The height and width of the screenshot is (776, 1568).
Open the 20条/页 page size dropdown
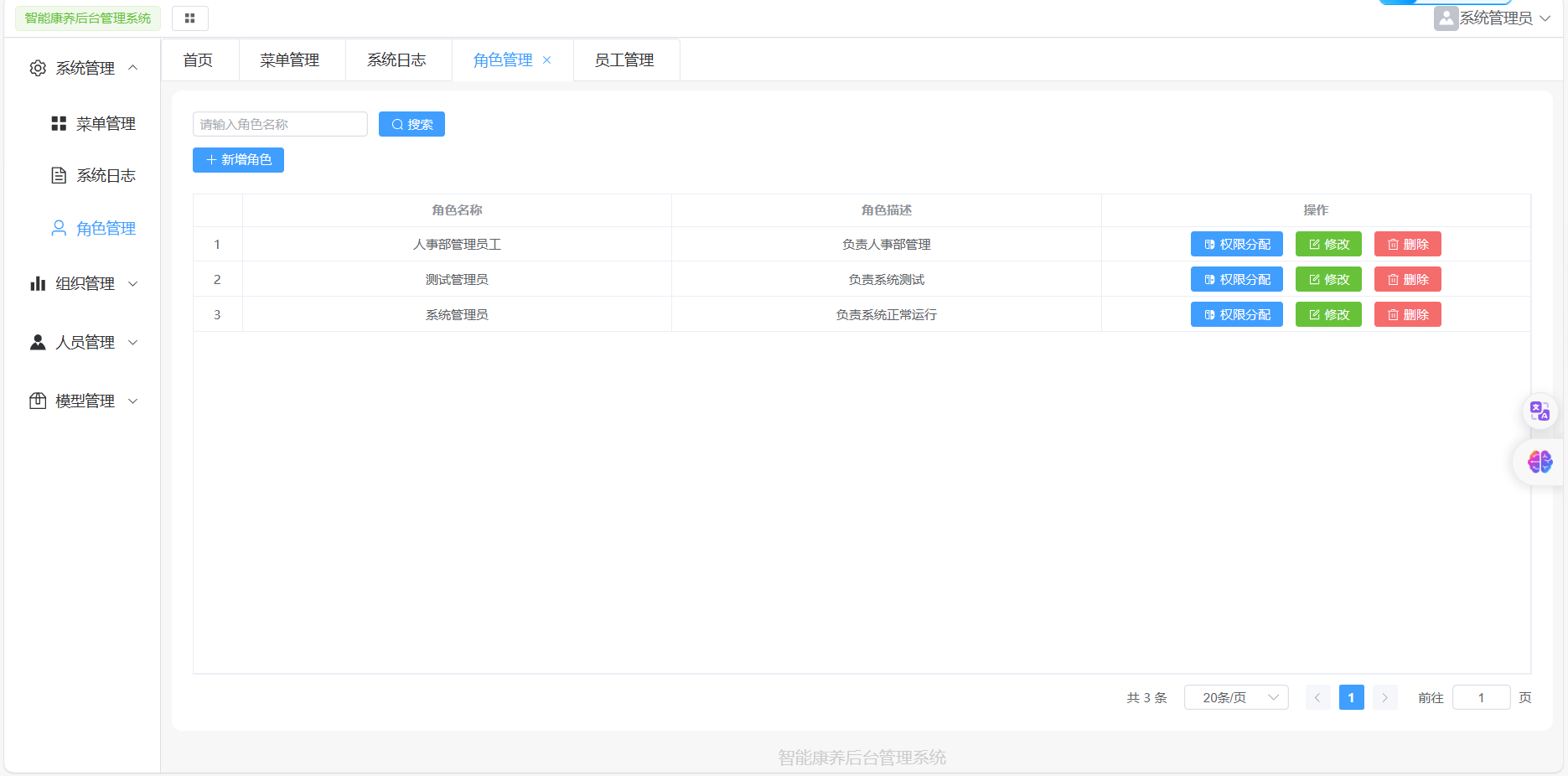1236,697
